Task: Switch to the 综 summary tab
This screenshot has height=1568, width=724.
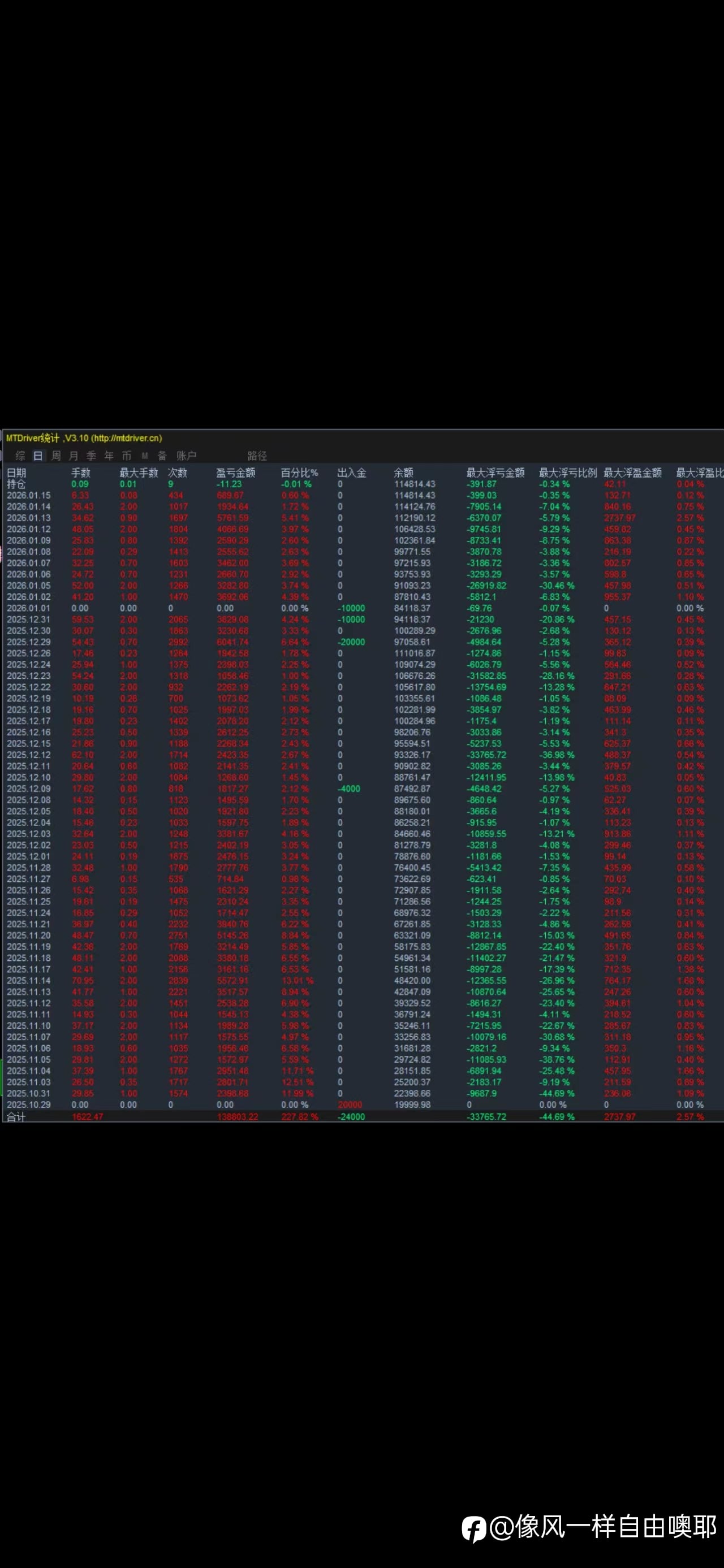Action: (x=20, y=455)
